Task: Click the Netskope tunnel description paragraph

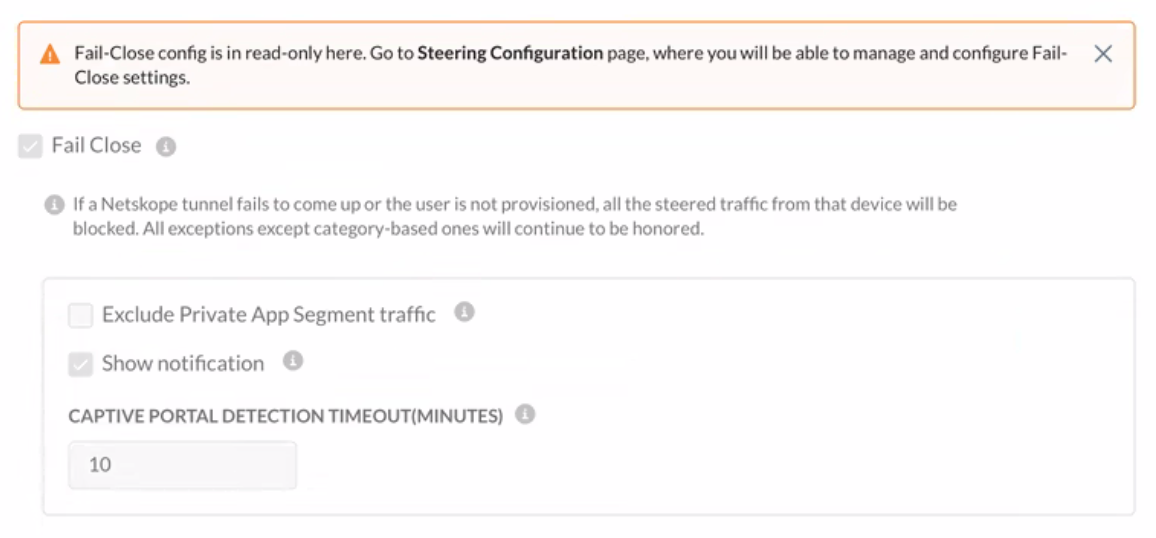Action: pos(515,216)
